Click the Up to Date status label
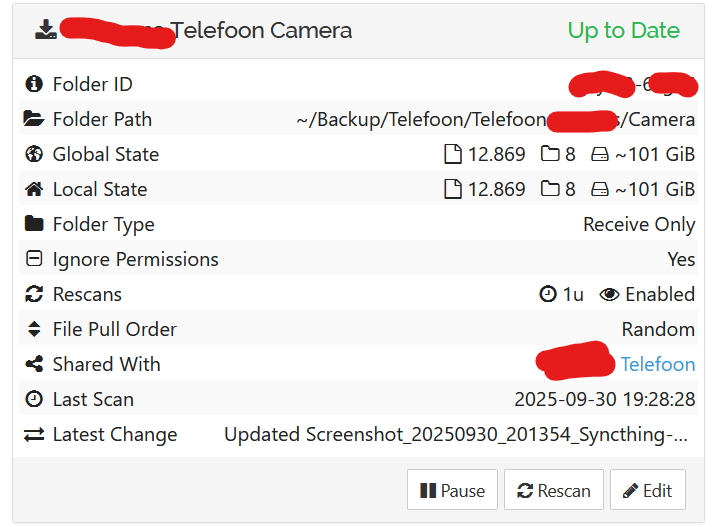 623,30
